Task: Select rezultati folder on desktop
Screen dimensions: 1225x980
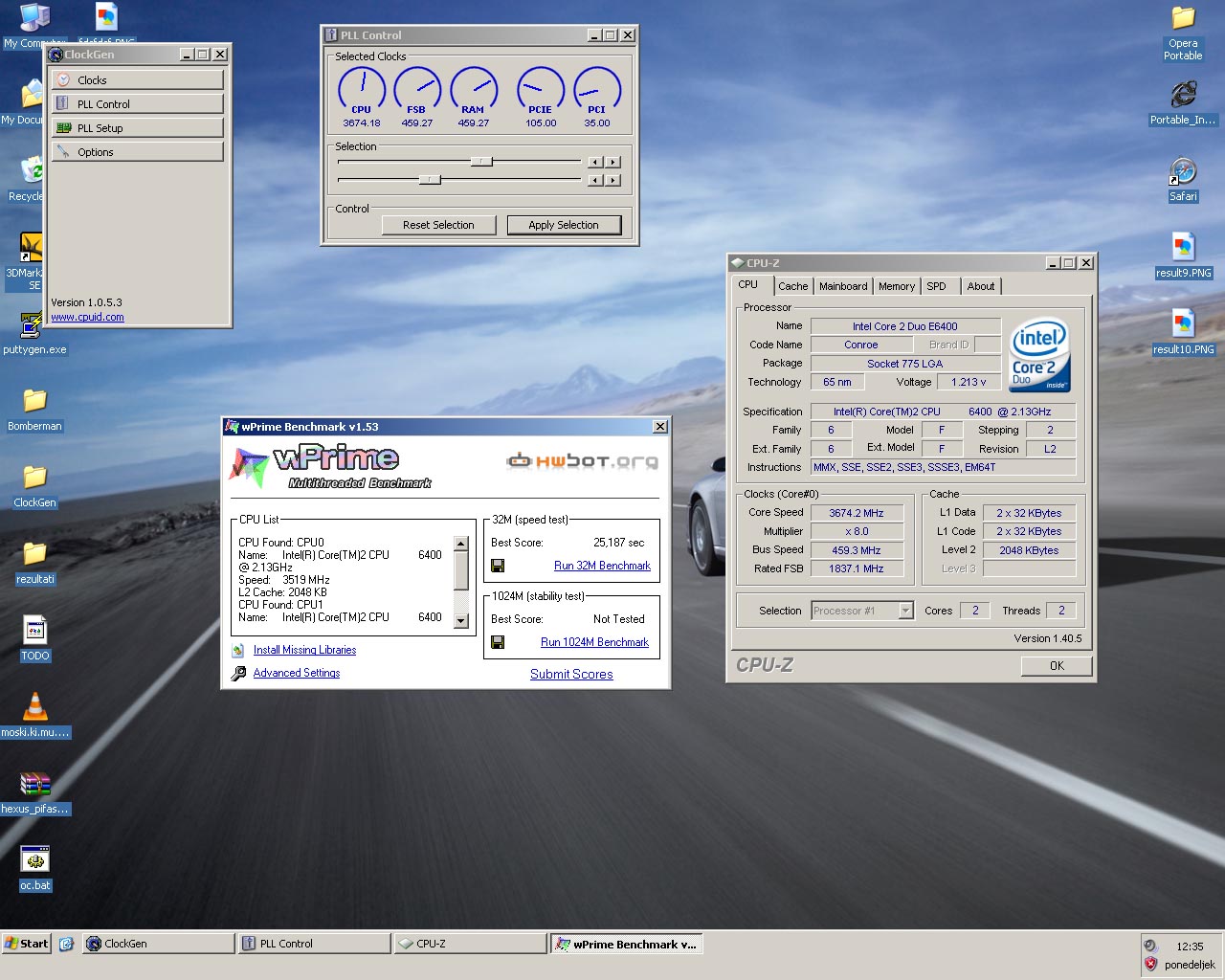Action: (x=34, y=563)
